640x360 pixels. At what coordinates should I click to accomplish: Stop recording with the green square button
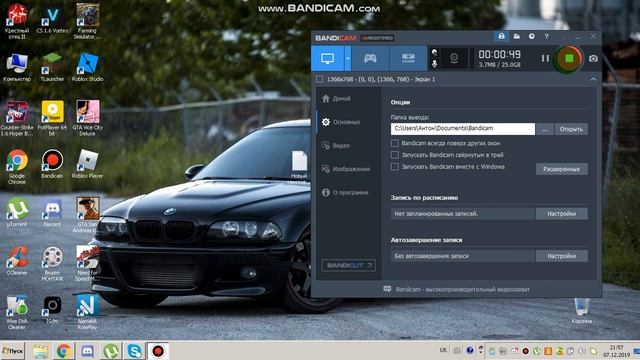pyautogui.click(x=569, y=58)
